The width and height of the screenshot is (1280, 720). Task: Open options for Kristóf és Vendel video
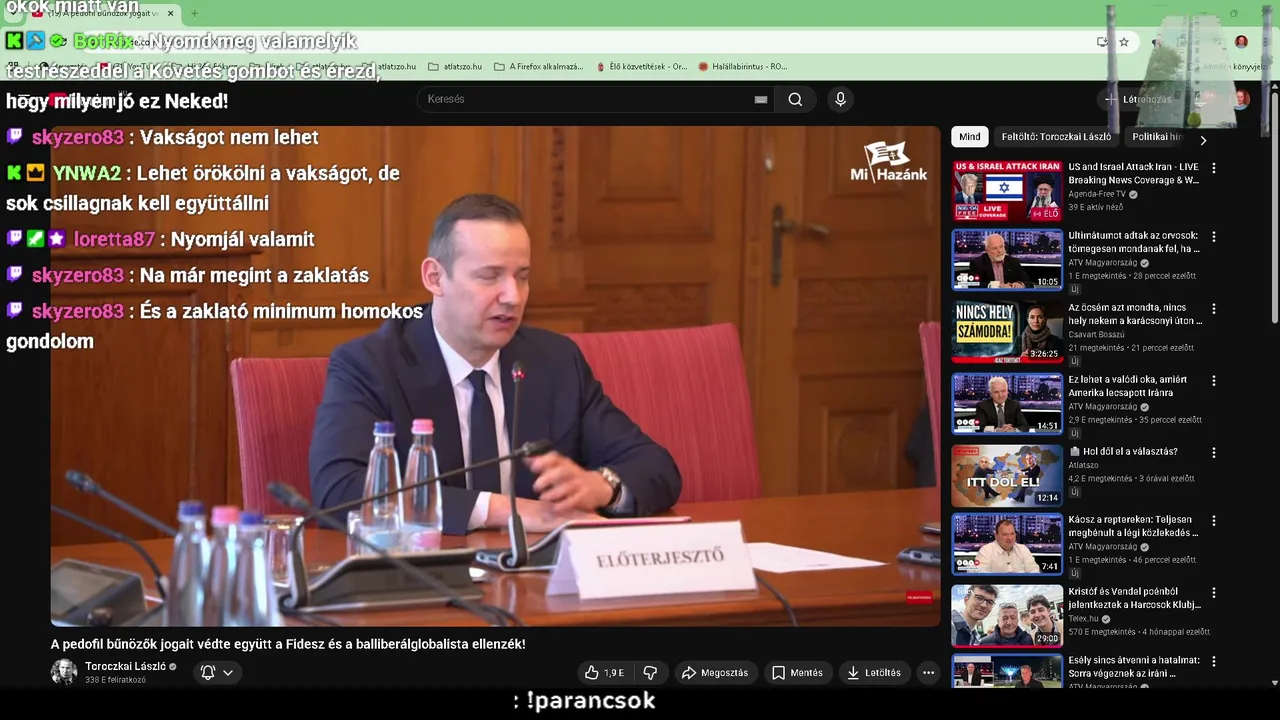pos(1214,593)
